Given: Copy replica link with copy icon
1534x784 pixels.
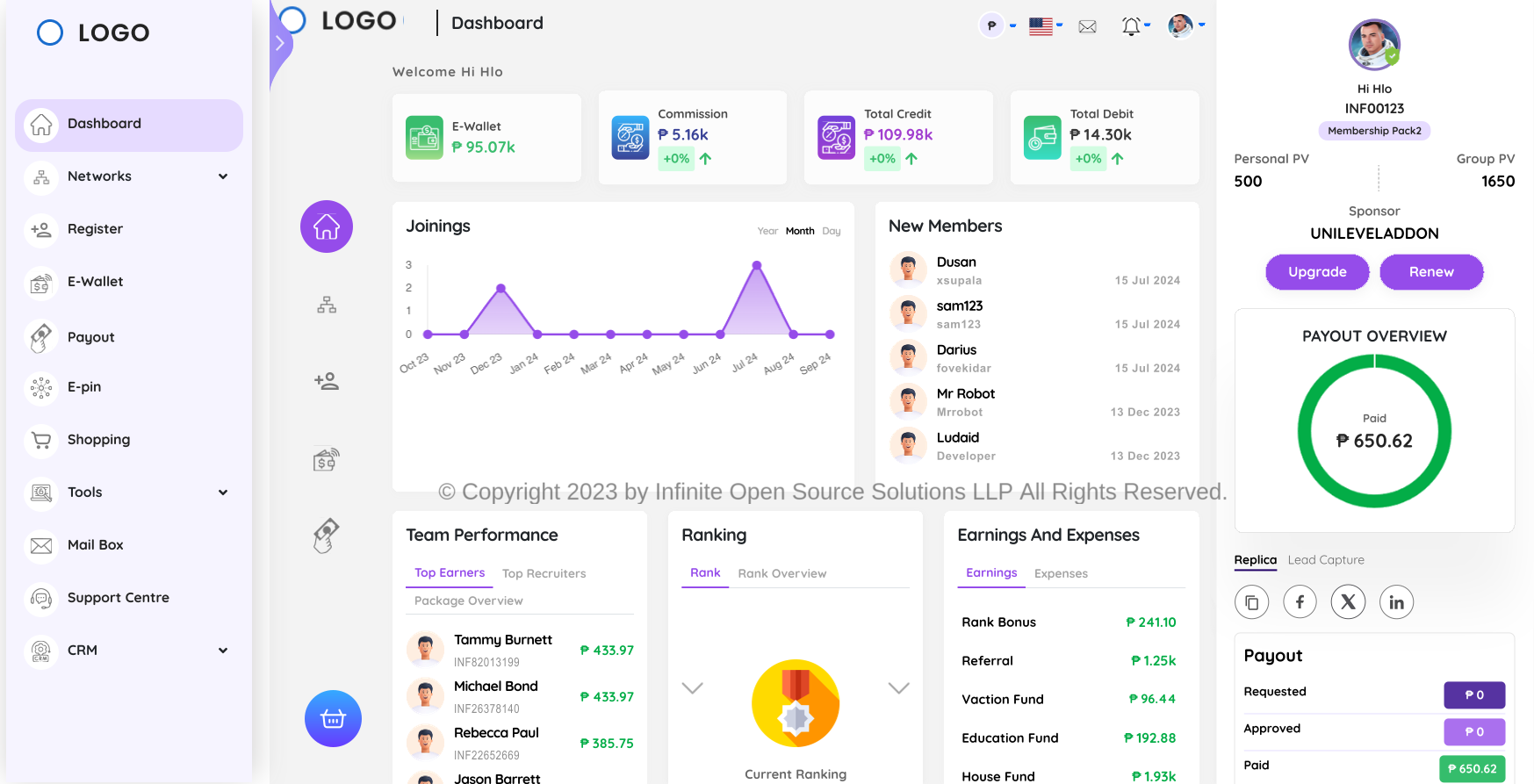Looking at the screenshot, I should [x=1251, y=602].
